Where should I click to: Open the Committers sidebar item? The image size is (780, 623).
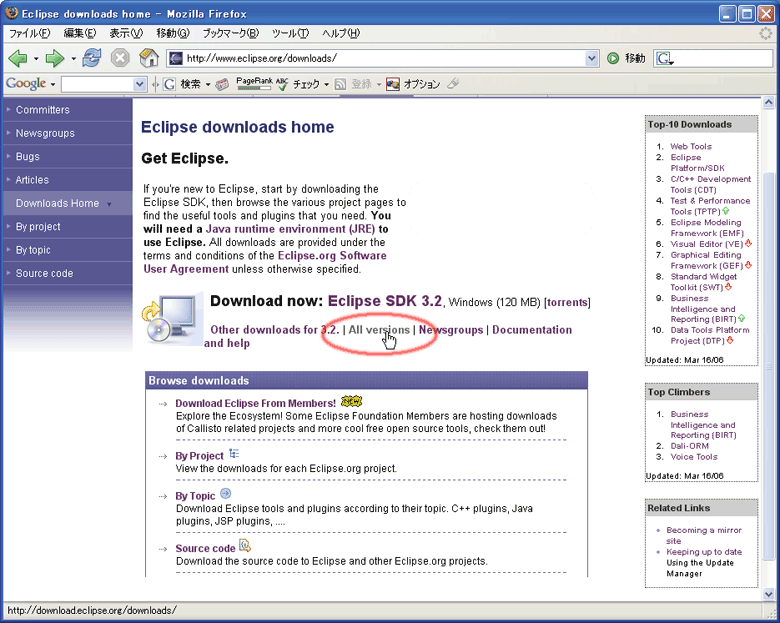[68, 110]
